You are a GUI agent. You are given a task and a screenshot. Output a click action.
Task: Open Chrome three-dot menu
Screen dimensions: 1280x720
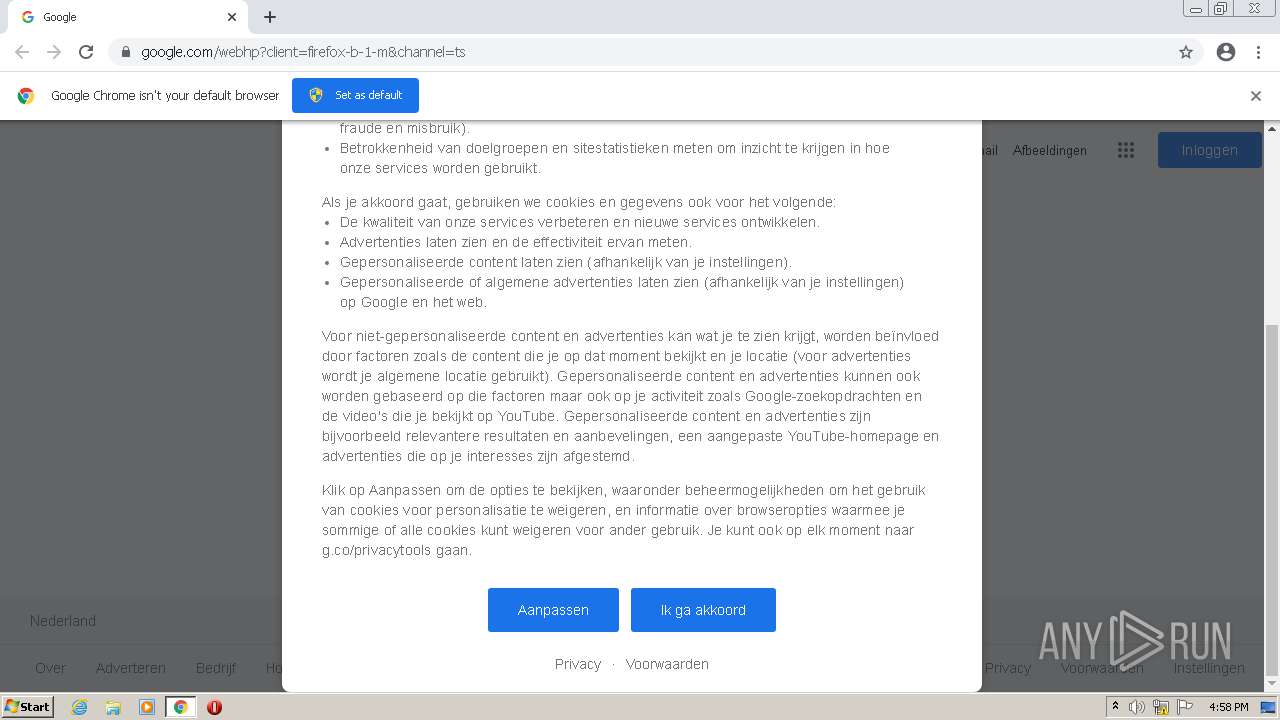click(1259, 52)
